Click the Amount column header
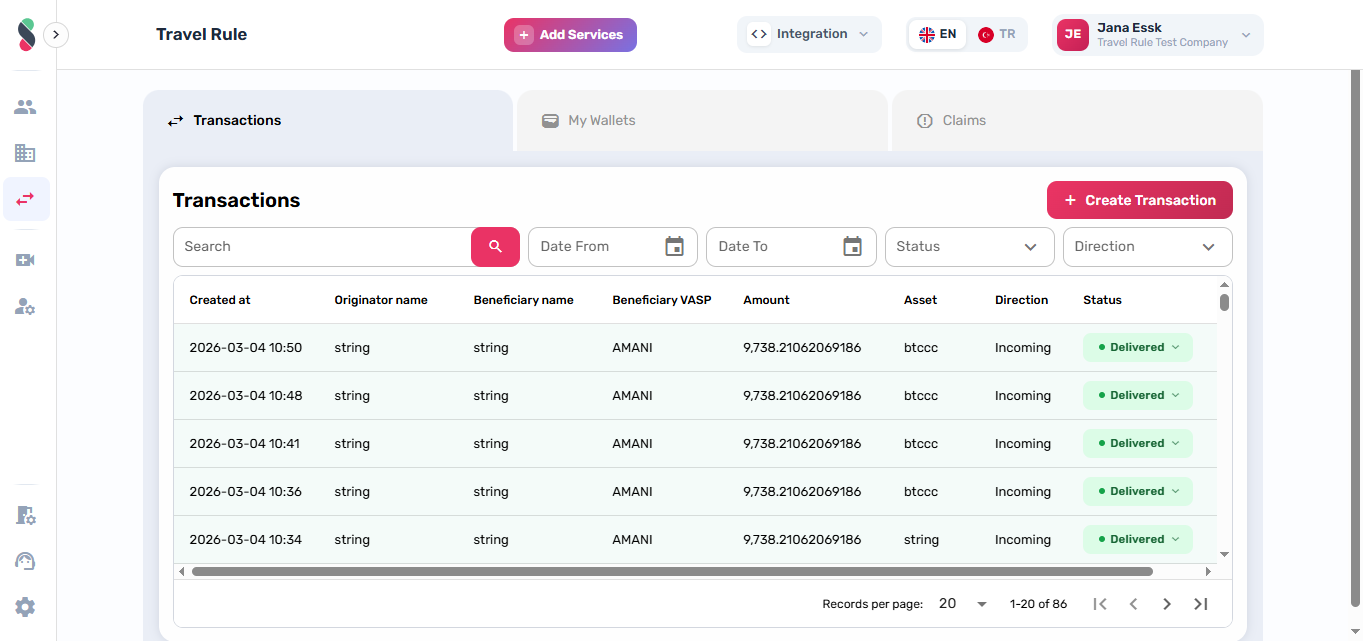This screenshot has height=641, width=1363. pyautogui.click(x=766, y=300)
